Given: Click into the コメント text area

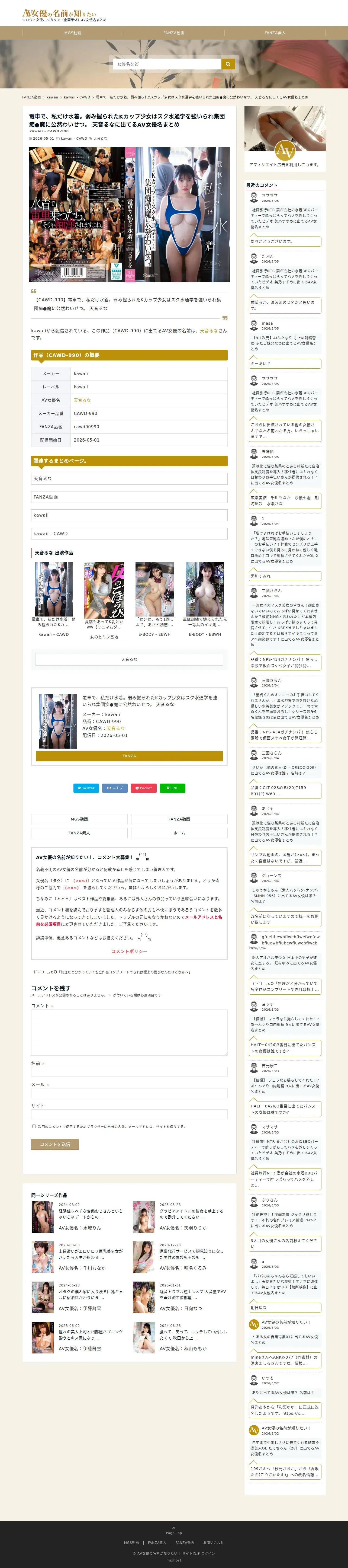Looking at the screenshot, I should [x=129, y=1032].
